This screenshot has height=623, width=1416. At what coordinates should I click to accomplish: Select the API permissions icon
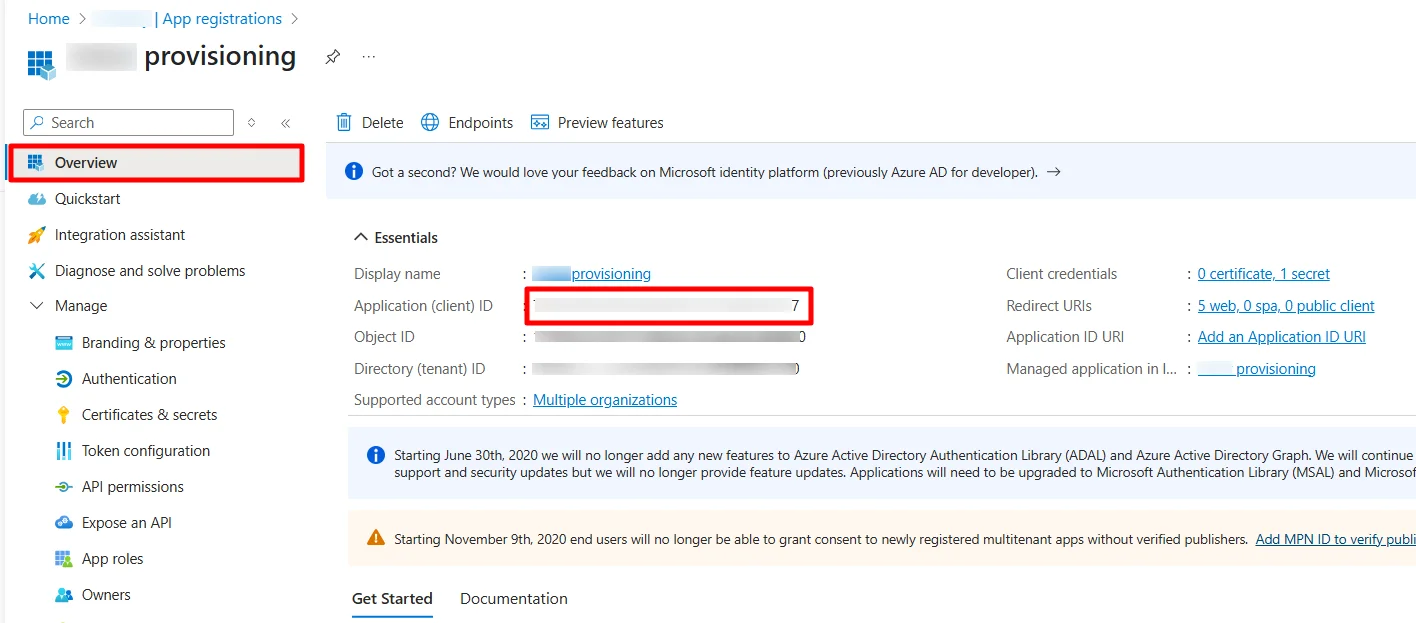62,486
